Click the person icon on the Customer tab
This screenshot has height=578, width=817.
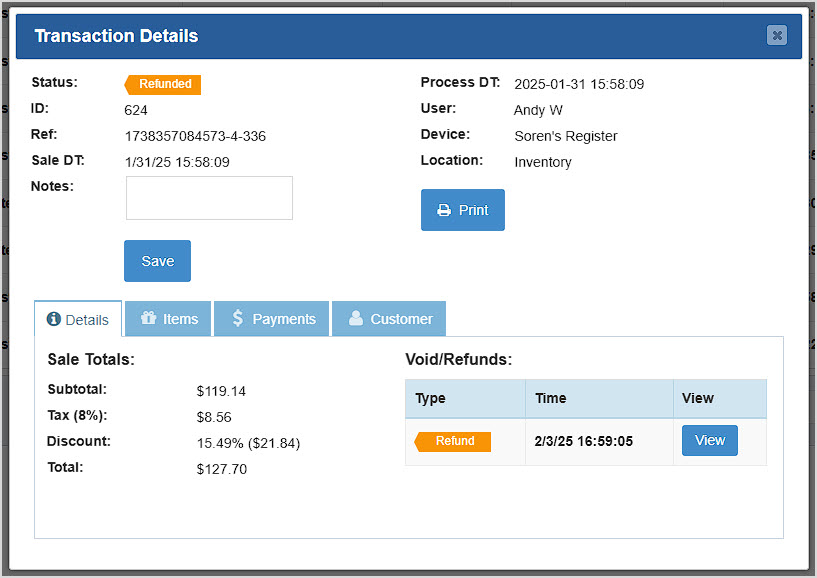pos(355,318)
